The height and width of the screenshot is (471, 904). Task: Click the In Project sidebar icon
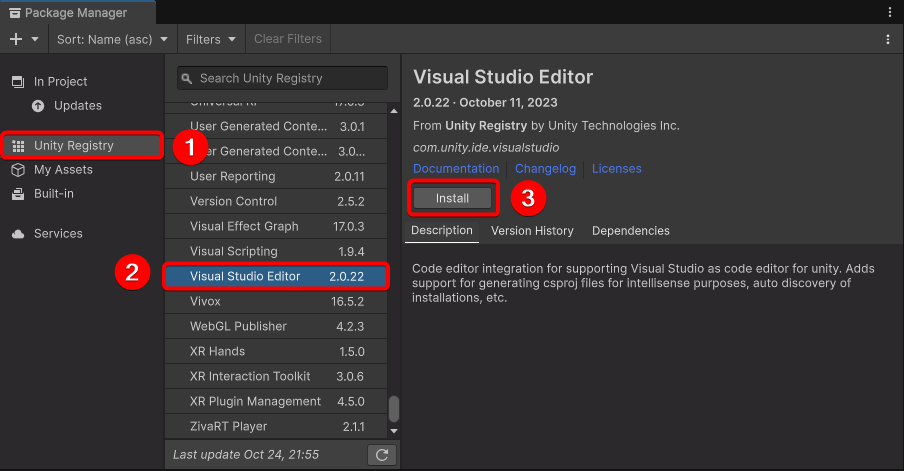pos(17,82)
